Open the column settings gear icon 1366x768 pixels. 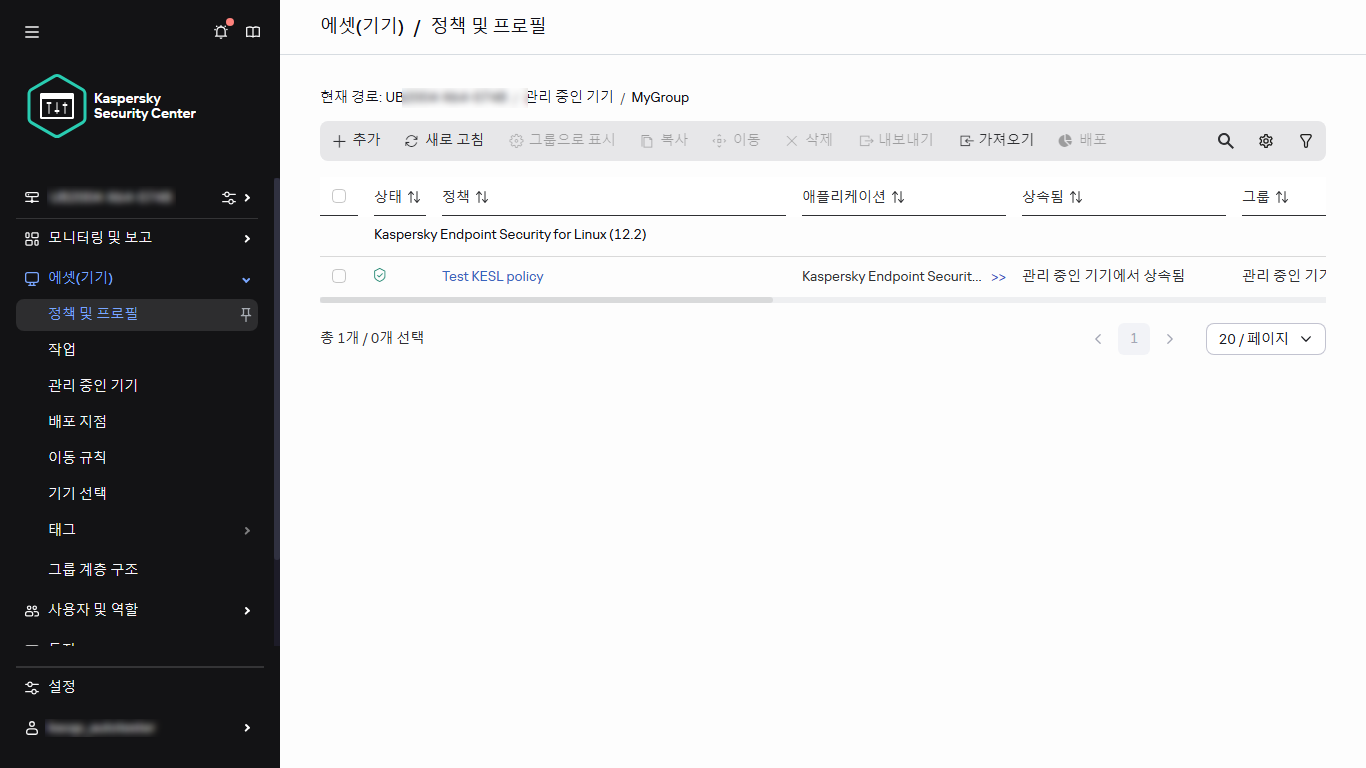click(x=1265, y=140)
